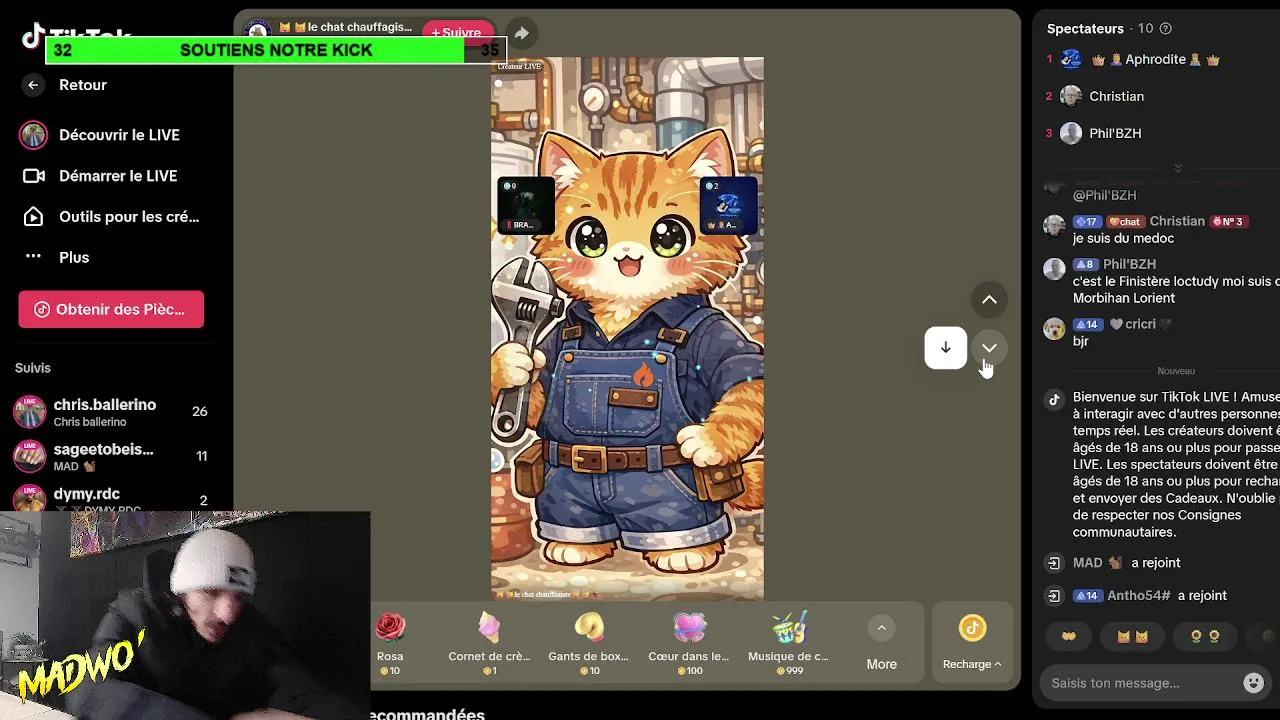Click cricri username in chat
The width and height of the screenshot is (1280, 720).
click(x=1139, y=324)
